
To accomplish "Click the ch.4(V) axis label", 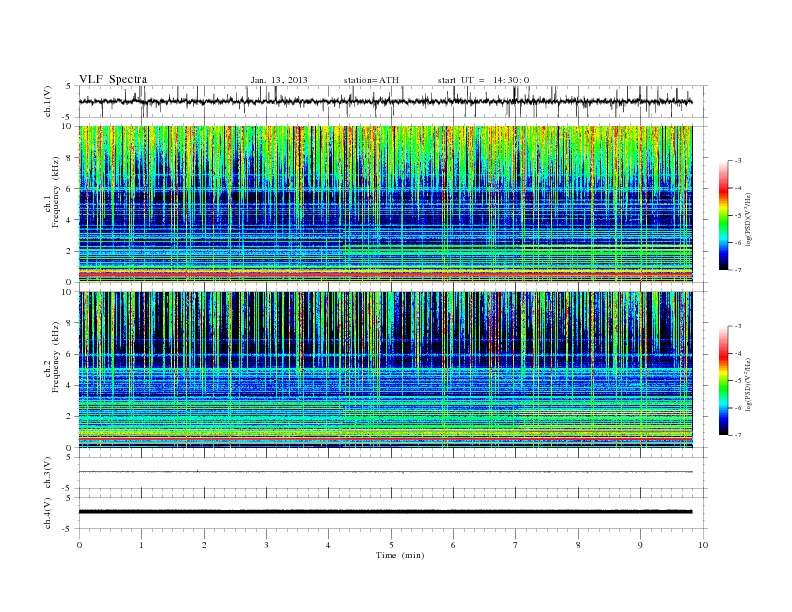I will pyautogui.click(x=48, y=513).
